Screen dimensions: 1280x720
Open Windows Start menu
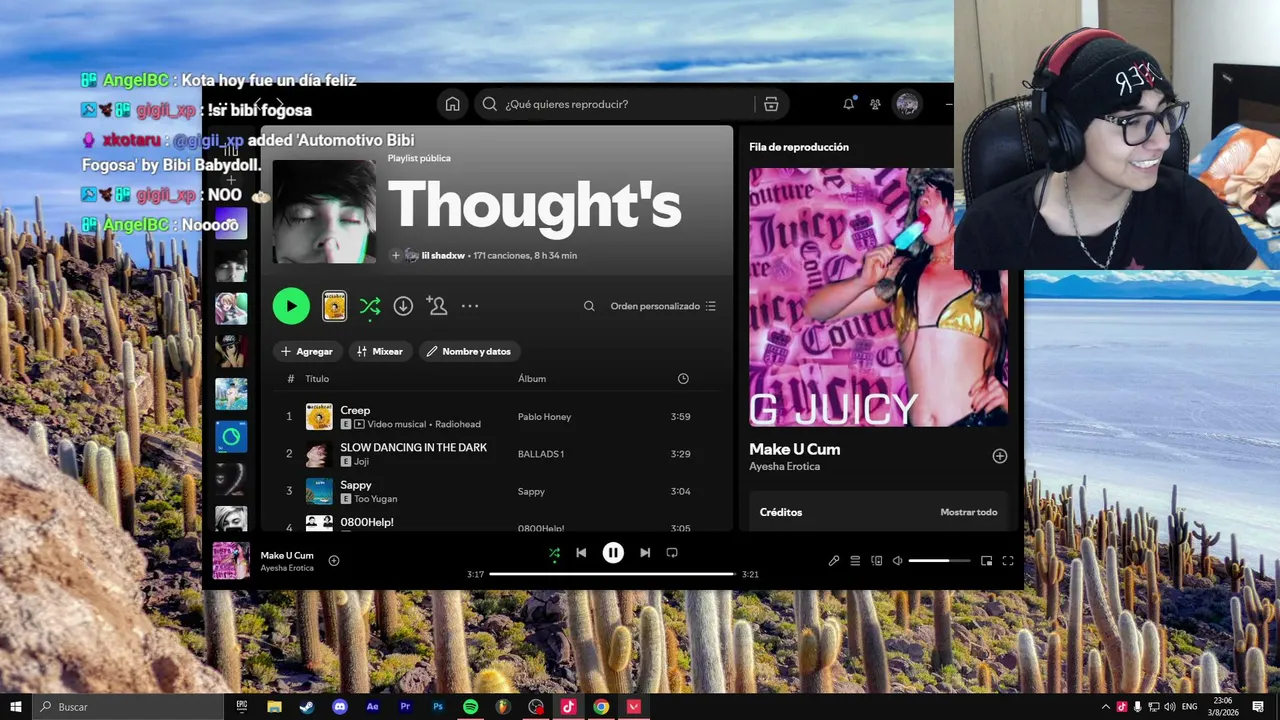(16, 707)
